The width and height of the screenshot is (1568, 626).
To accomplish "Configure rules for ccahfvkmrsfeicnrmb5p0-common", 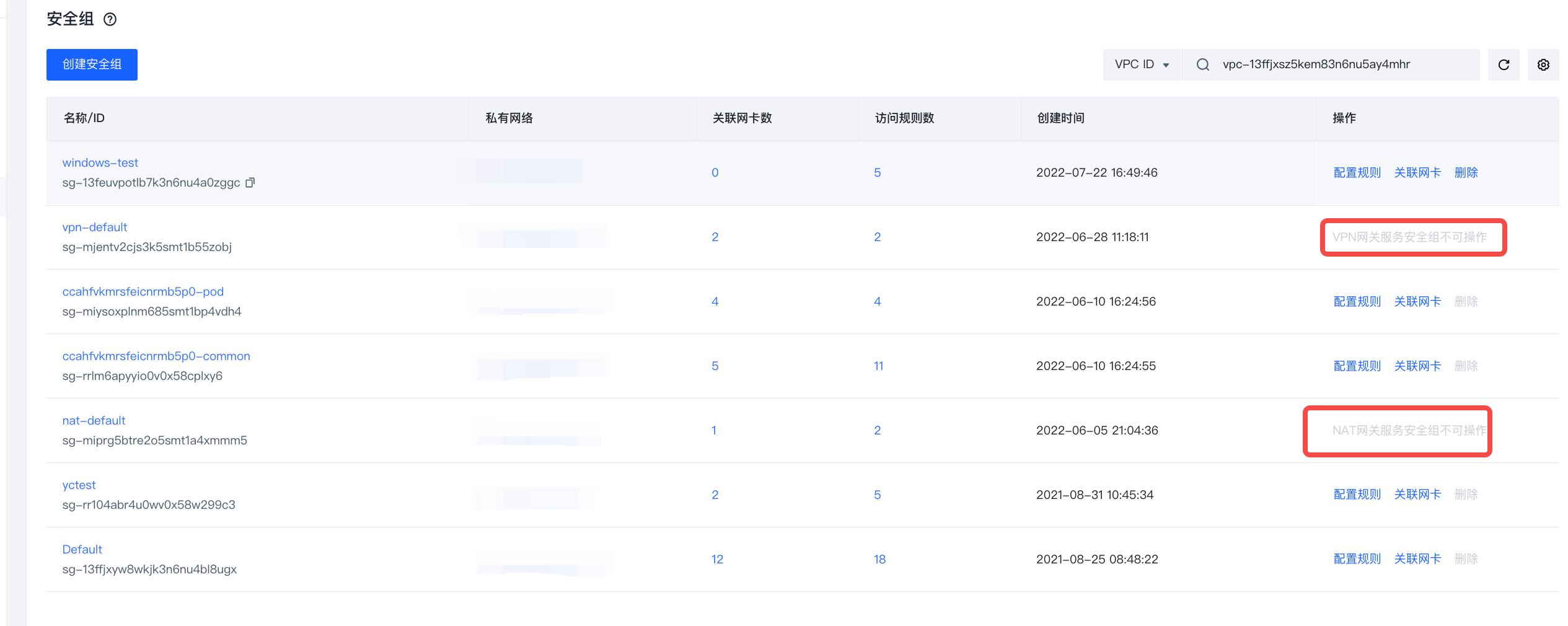I will coord(1357,366).
